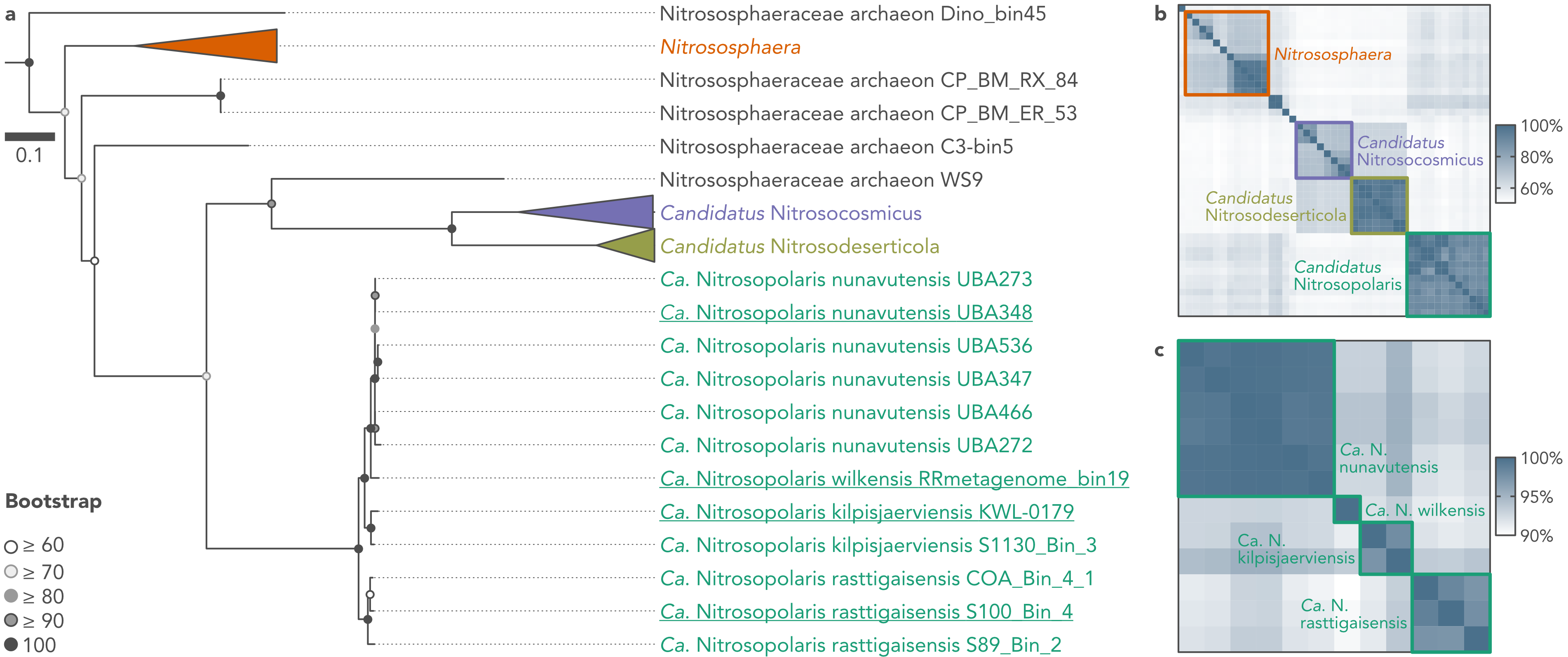Click the Candidatus Nitrosocosmicus tree label
This screenshot has height=657, width=1568.
(x=791, y=213)
